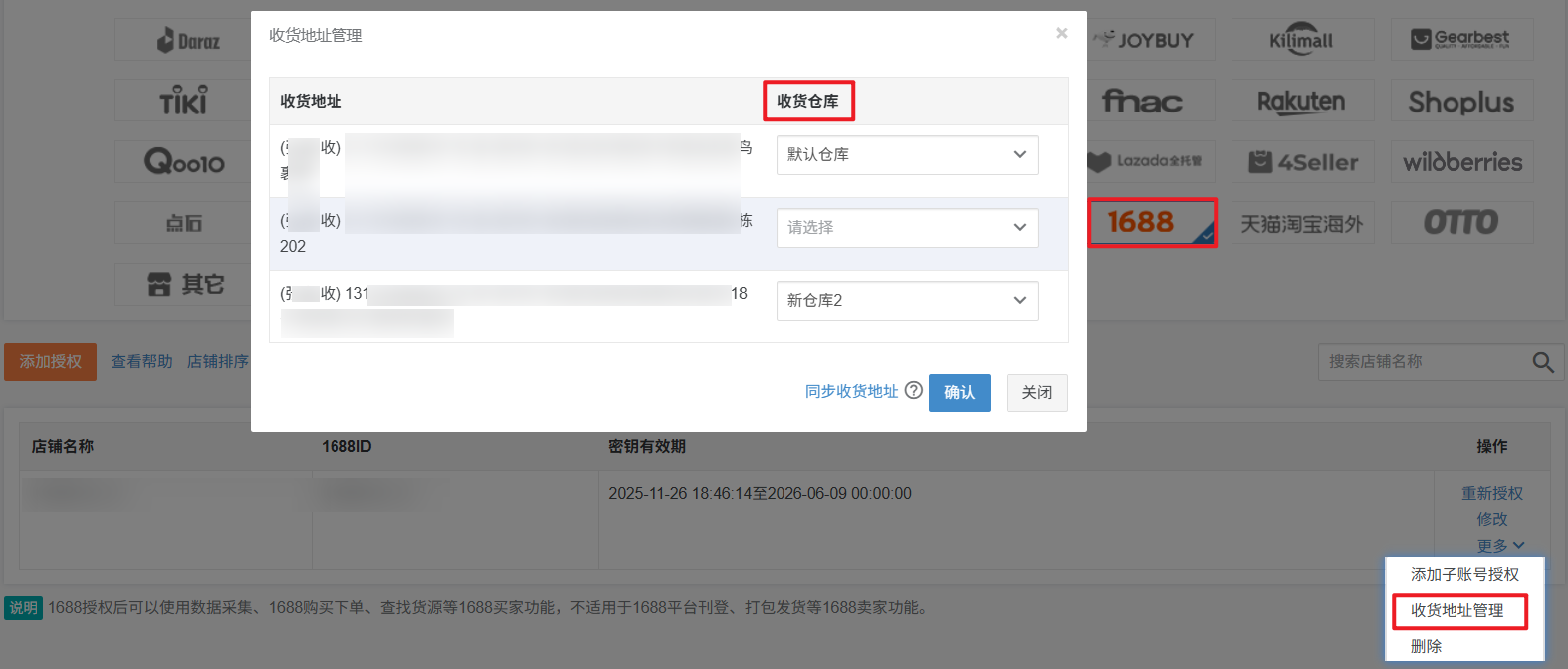This screenshot has width=1568, height=669.
Task: Open the 默认仓库 warehouse dropdown
Action: point(907,155)
